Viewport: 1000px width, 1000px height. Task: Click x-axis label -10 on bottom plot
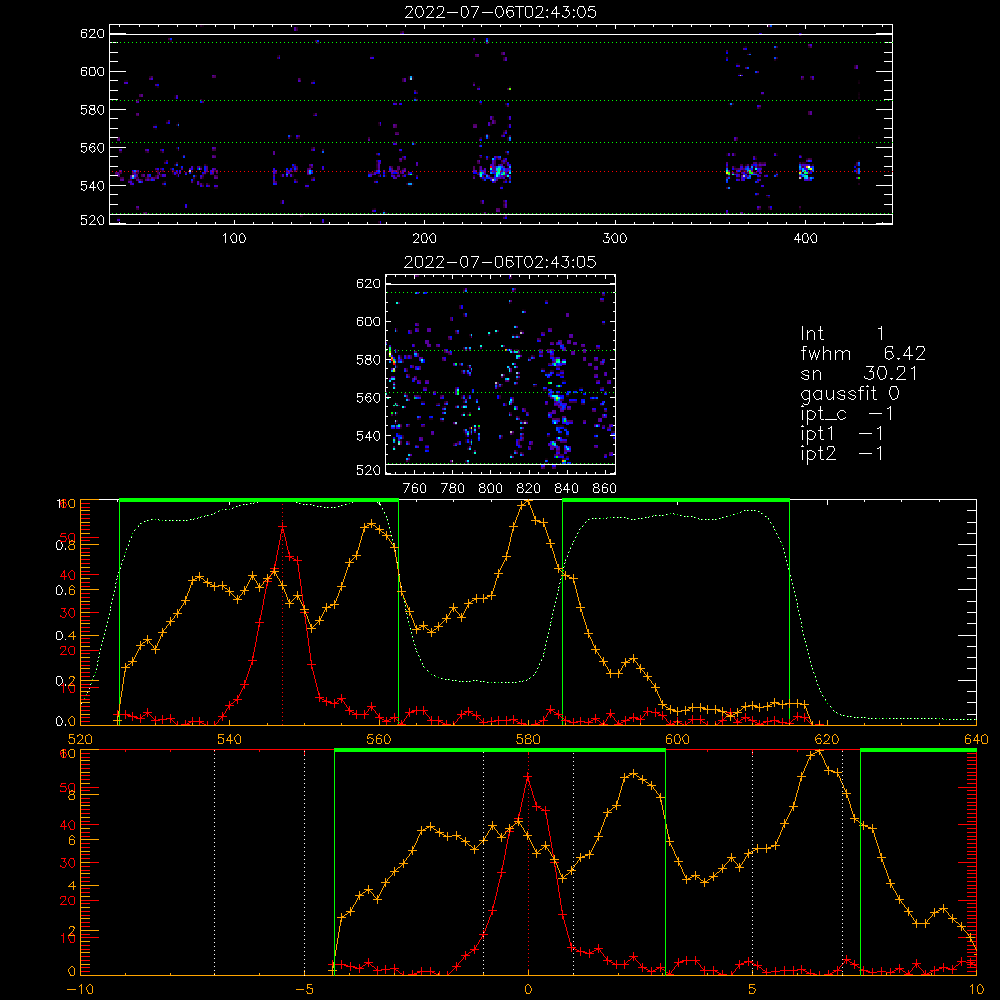[x=80, y=989]
